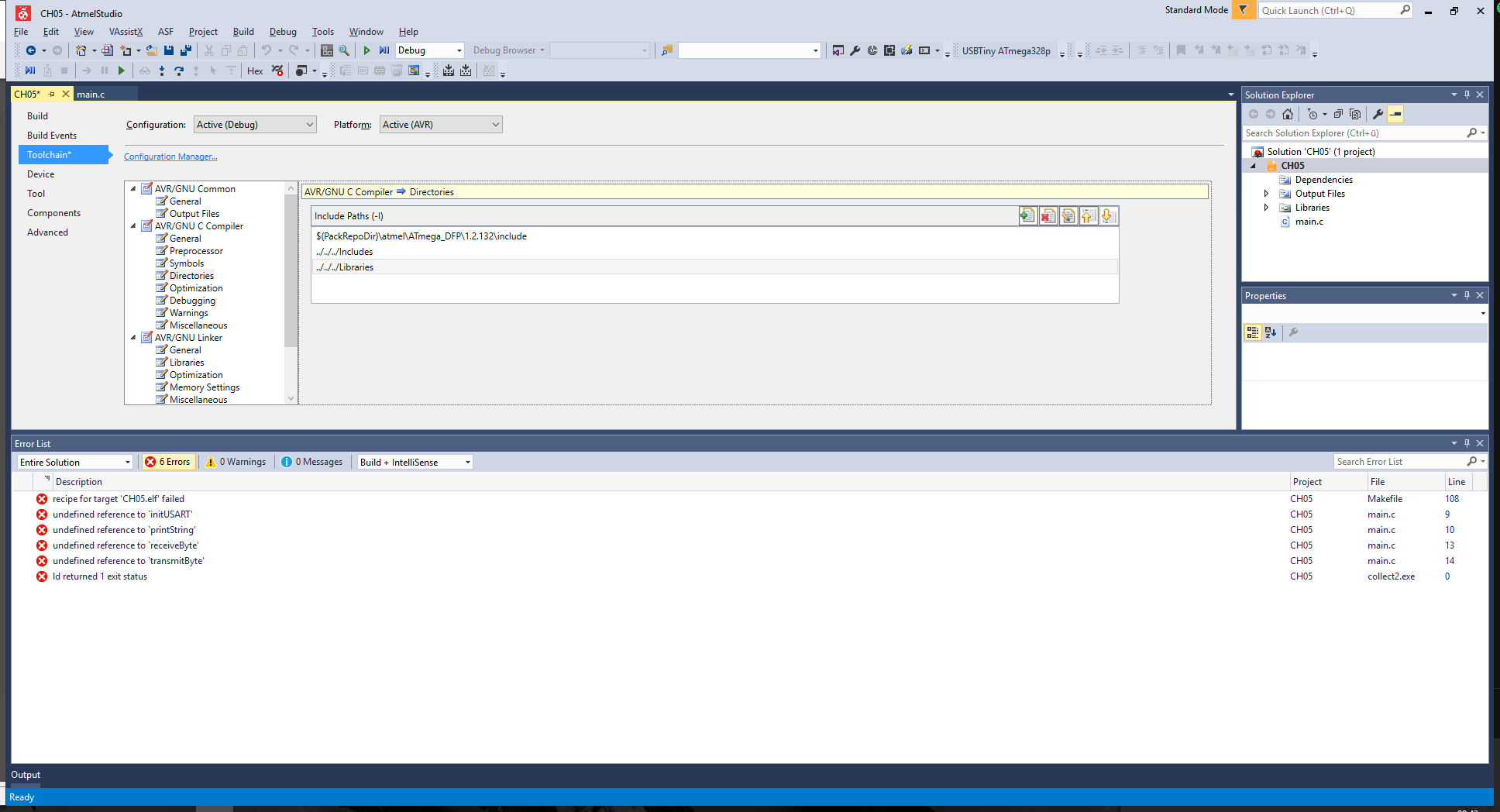The width and height of the screenshot is (1500, 812).
Task: Click the Build Solution toolbar icon
Action: [x=449, y=71]
